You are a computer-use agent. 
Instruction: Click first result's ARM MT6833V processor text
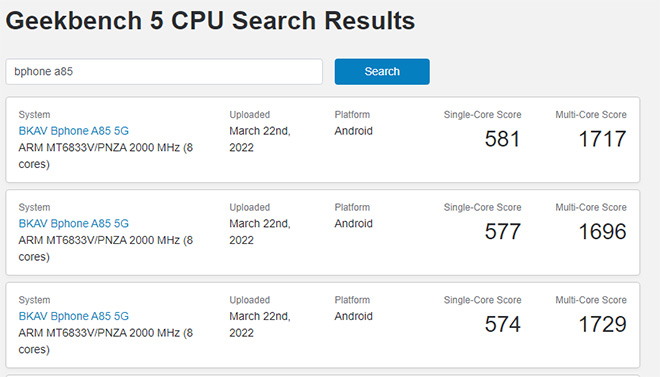(x=106, y=156)
